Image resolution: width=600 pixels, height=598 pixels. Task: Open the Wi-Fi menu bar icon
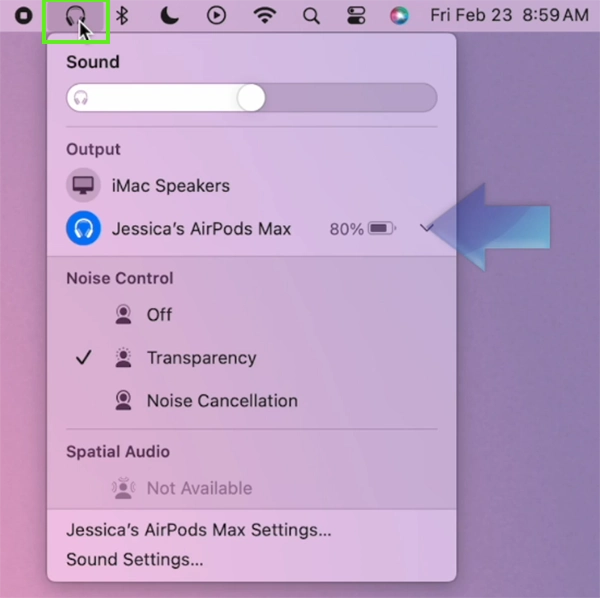(265, 16)
